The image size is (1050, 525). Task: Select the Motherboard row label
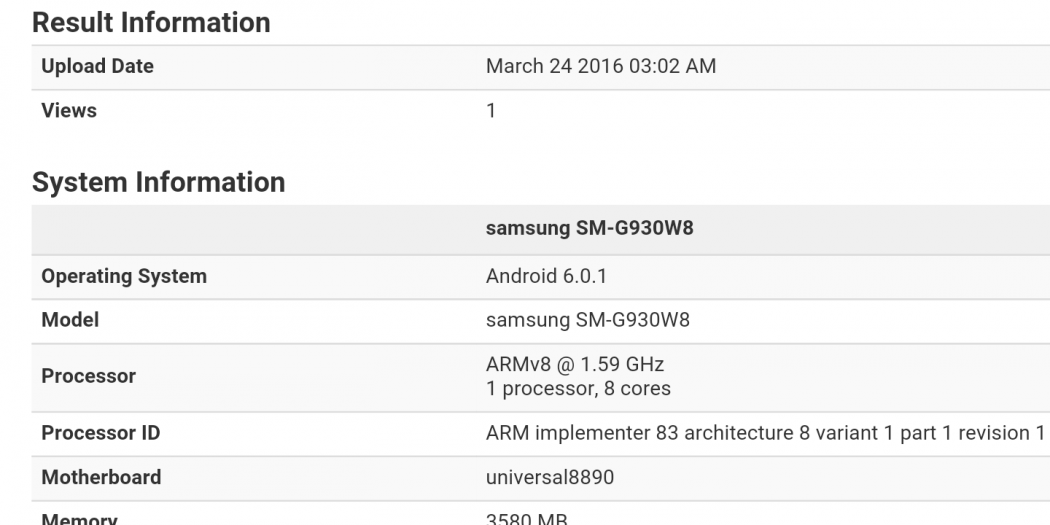[101, 477]
